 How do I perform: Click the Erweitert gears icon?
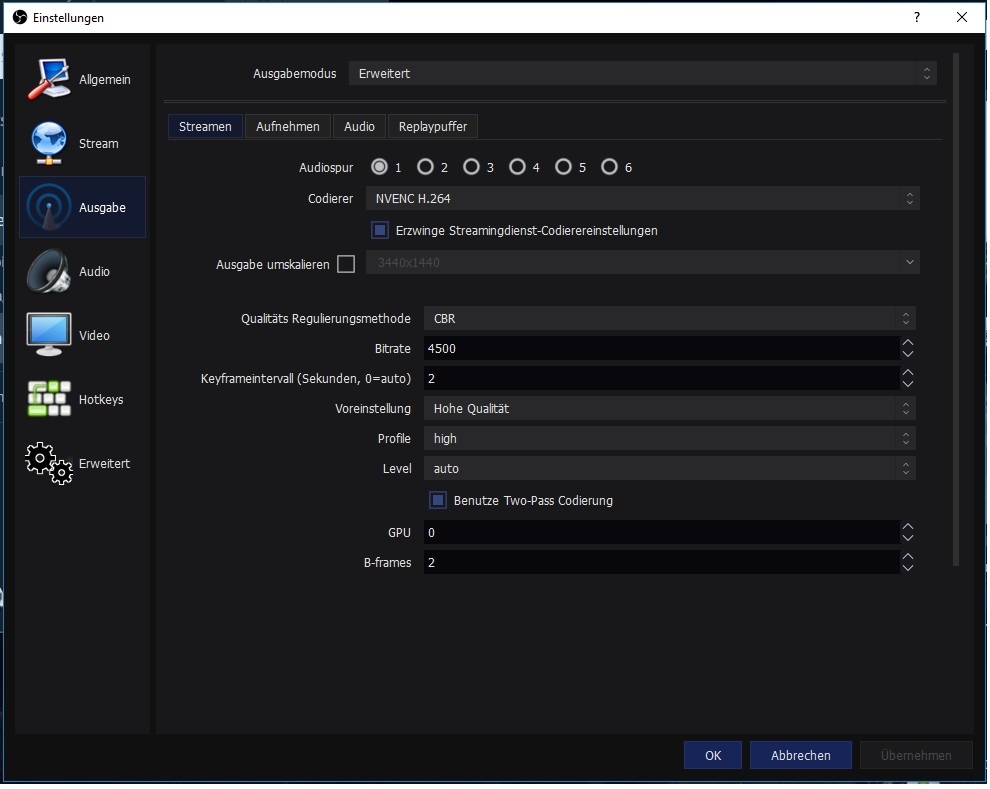point(49,464)
